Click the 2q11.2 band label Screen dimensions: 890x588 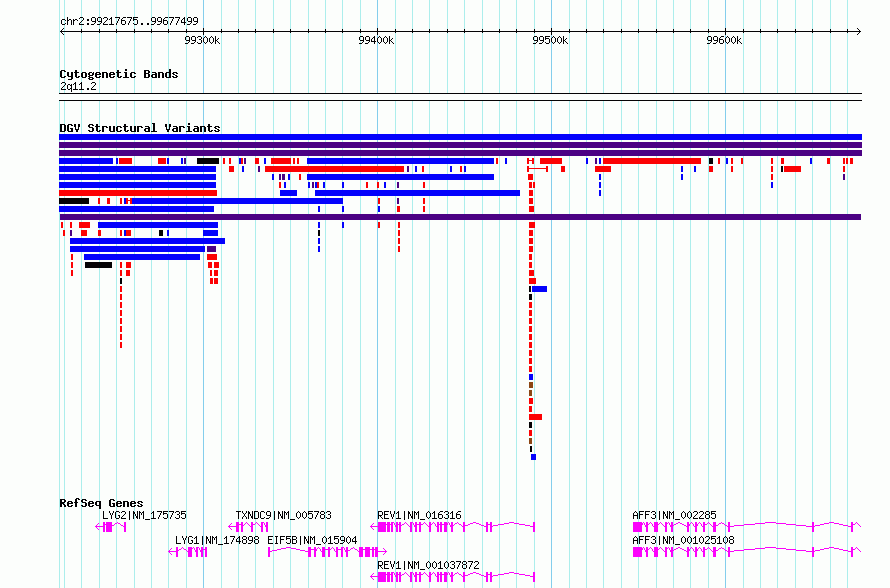pos(78,86)
